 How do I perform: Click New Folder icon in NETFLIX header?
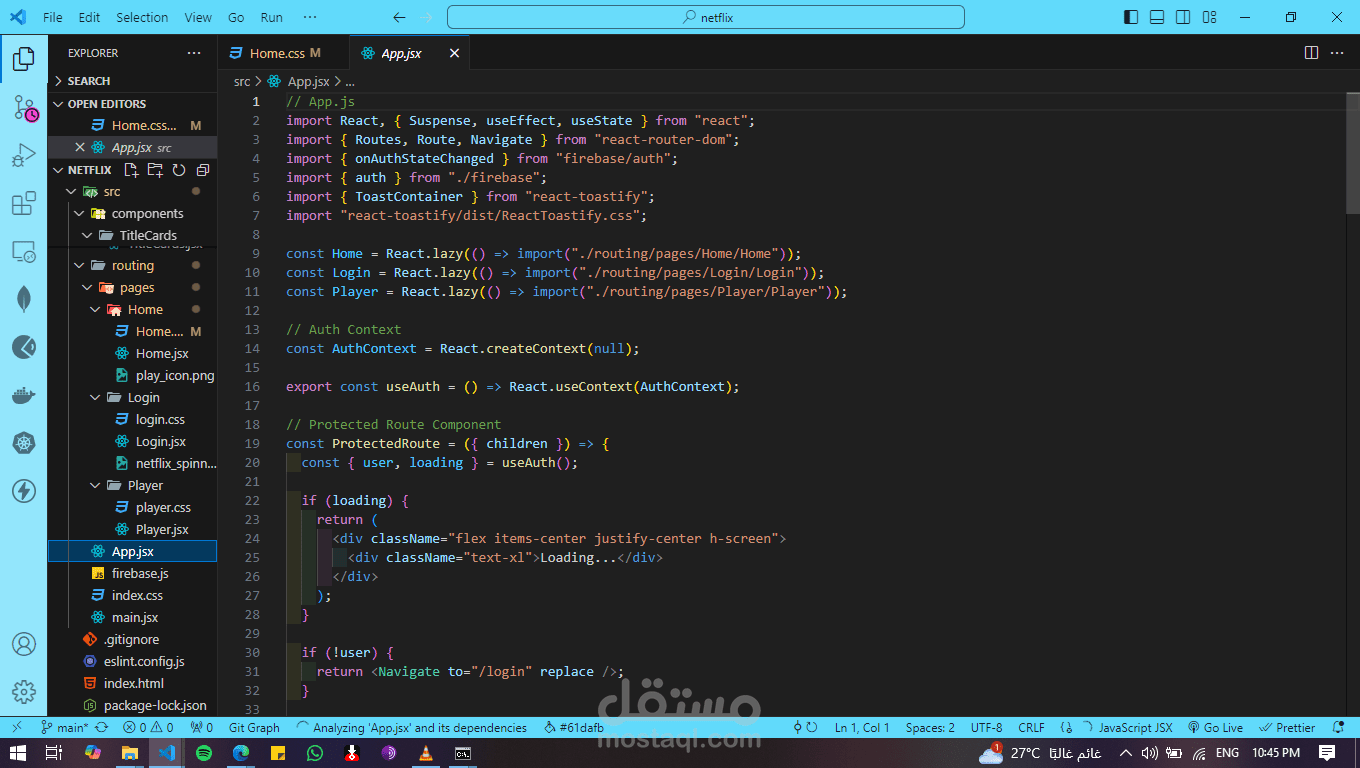click(x=155, y=170)
